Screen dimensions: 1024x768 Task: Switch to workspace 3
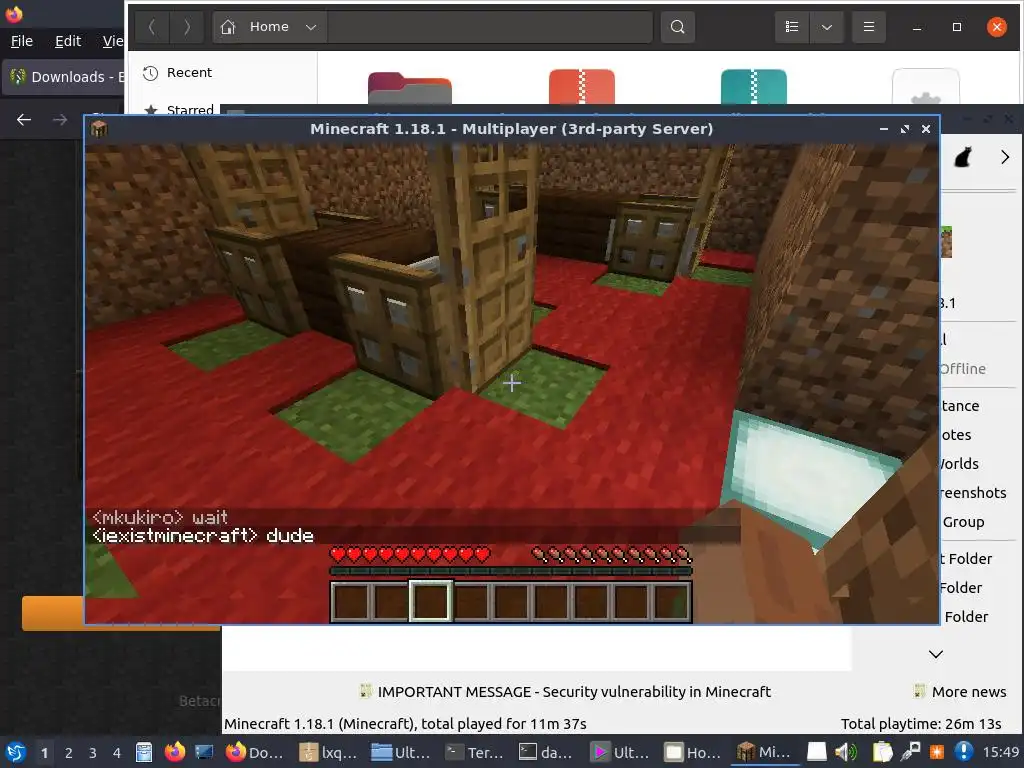tap(93, 753)
